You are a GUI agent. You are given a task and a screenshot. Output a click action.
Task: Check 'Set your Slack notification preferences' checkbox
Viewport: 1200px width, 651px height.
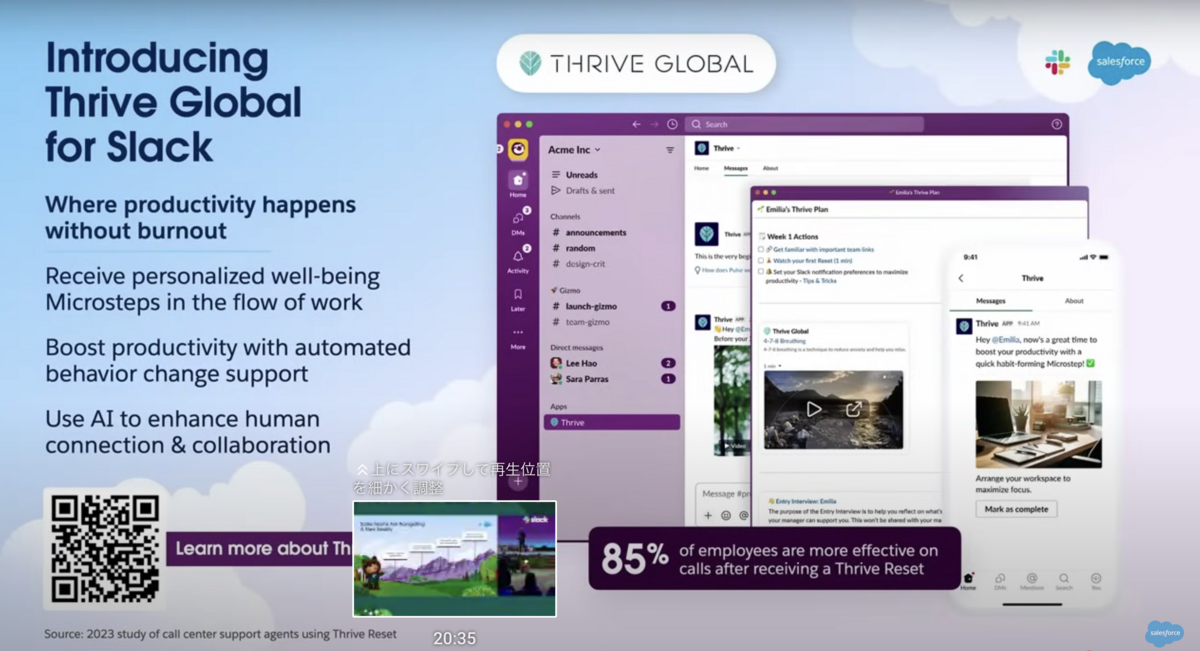coord(762,271)
